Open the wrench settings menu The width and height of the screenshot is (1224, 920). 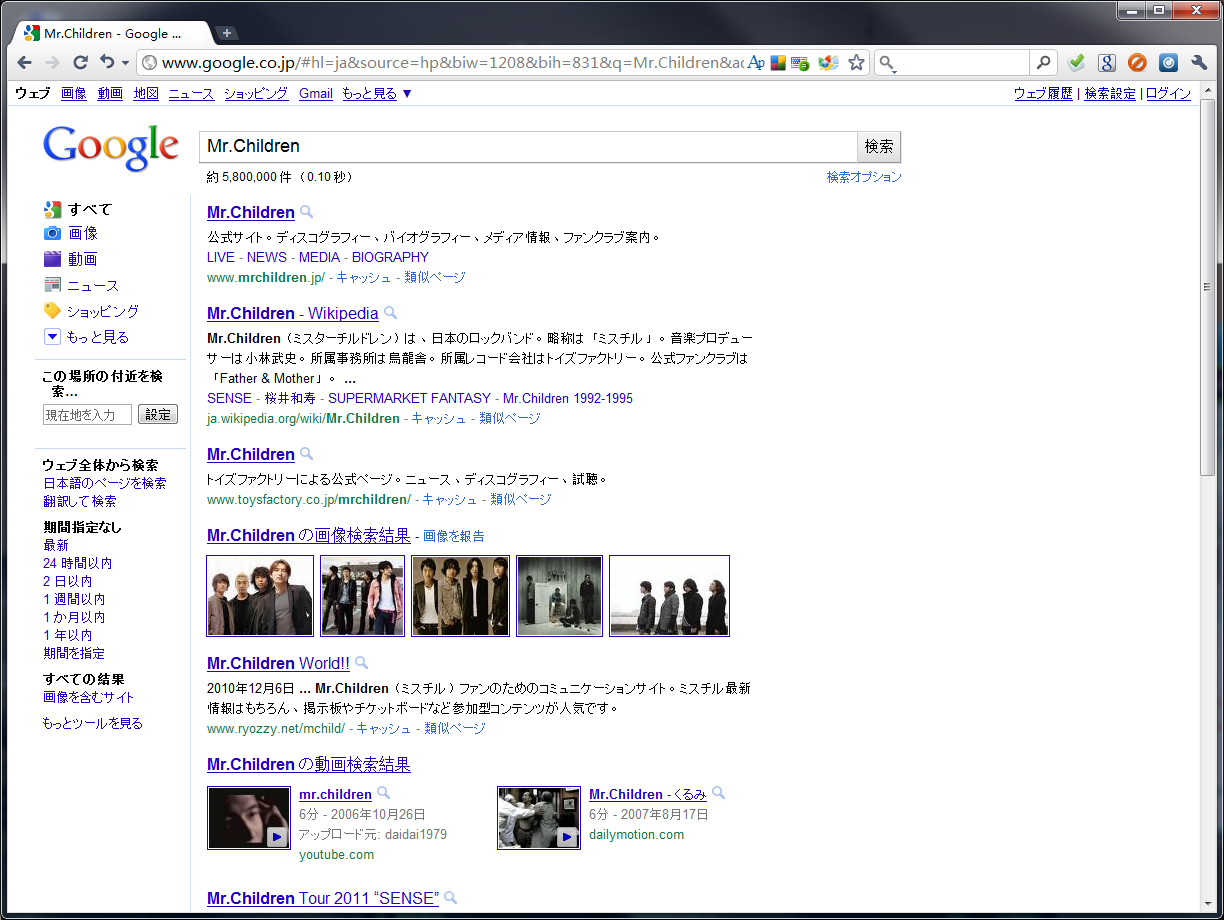1199,63
